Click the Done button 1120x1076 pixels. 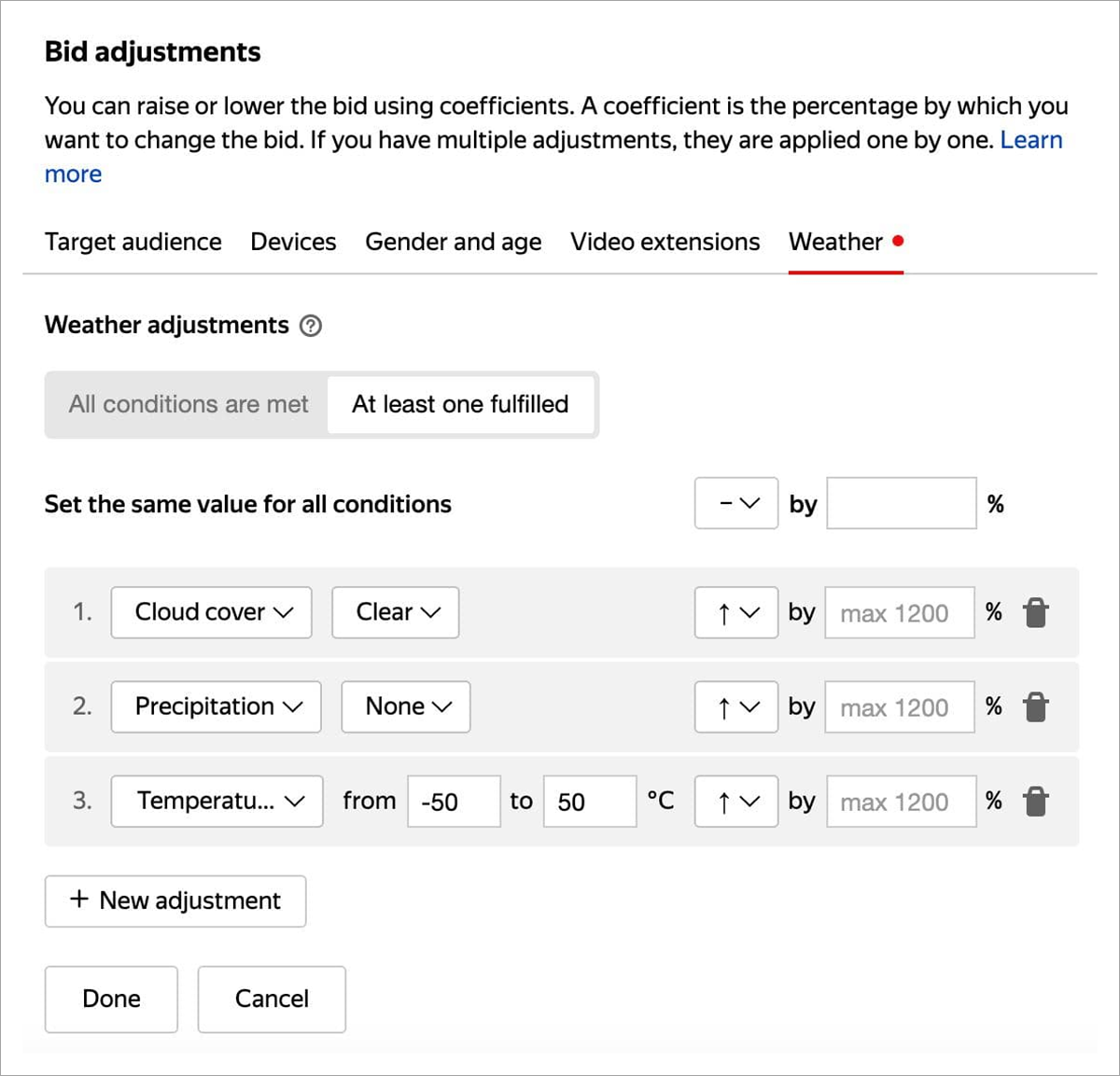click(111, 999)
